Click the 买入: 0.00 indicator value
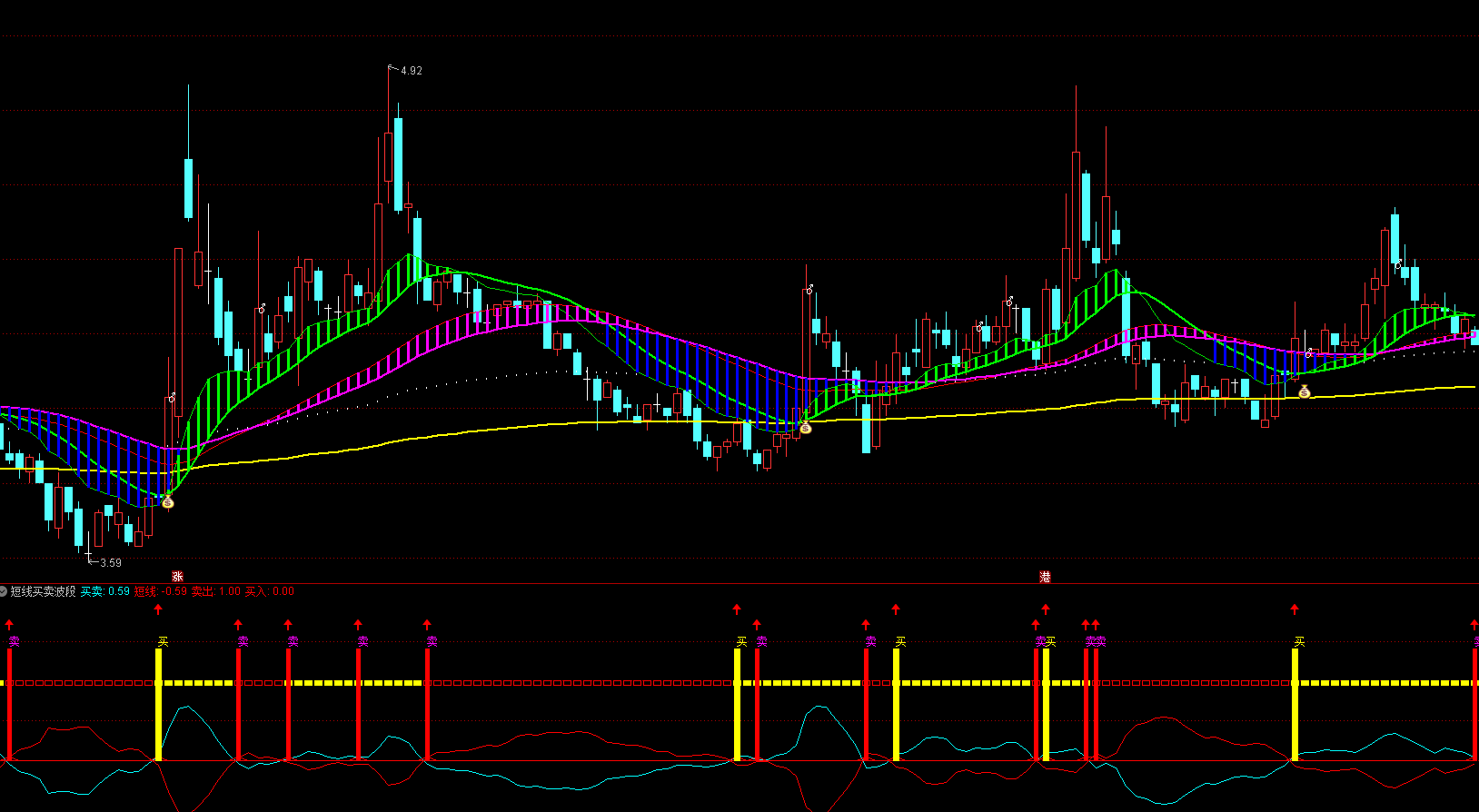Screen dimensions: 1479x812 [x=270, y=591]
